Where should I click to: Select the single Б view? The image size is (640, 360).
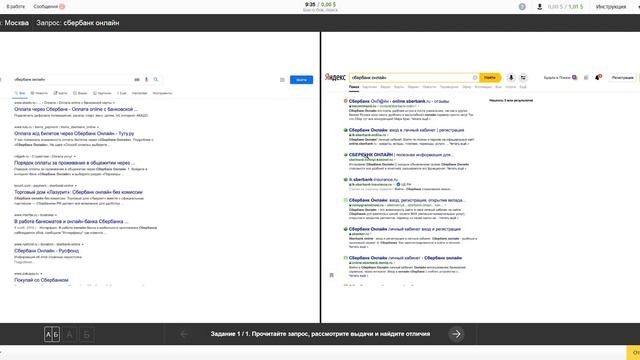click(86, 335)
